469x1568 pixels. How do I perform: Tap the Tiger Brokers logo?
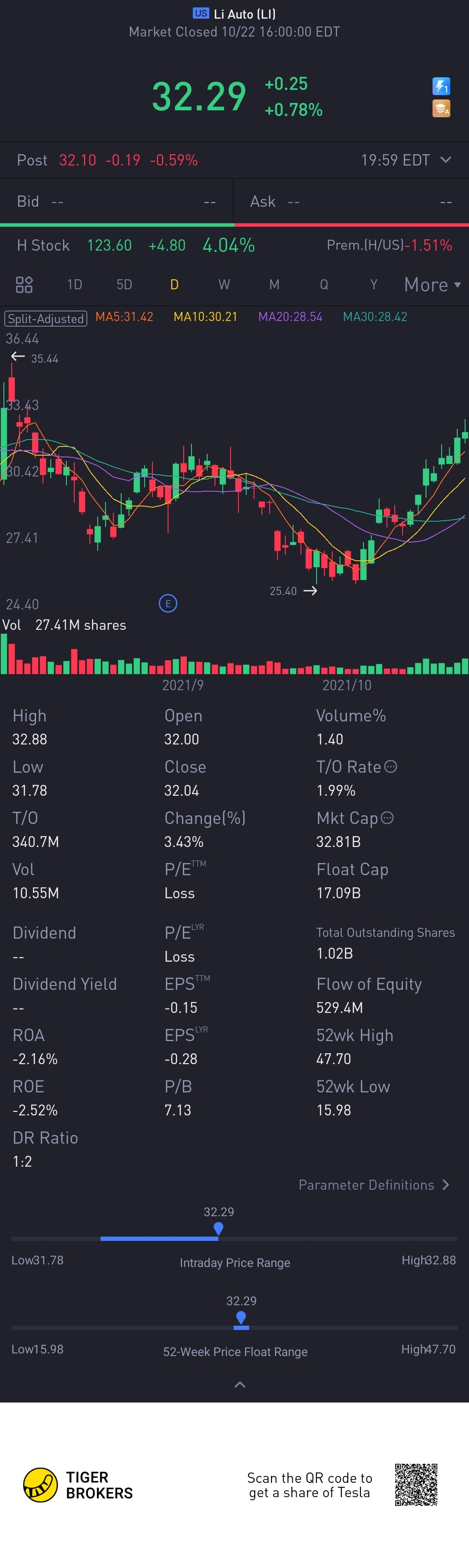[78, 1485]
